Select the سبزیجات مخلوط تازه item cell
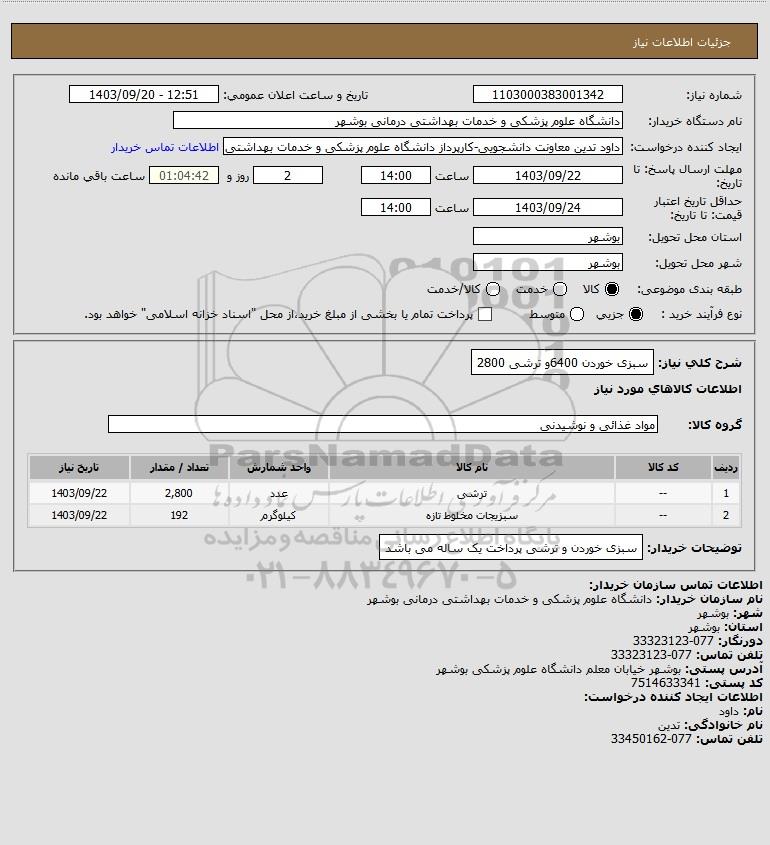The width and height of the screenshot is (770, 845). (471, 515)
